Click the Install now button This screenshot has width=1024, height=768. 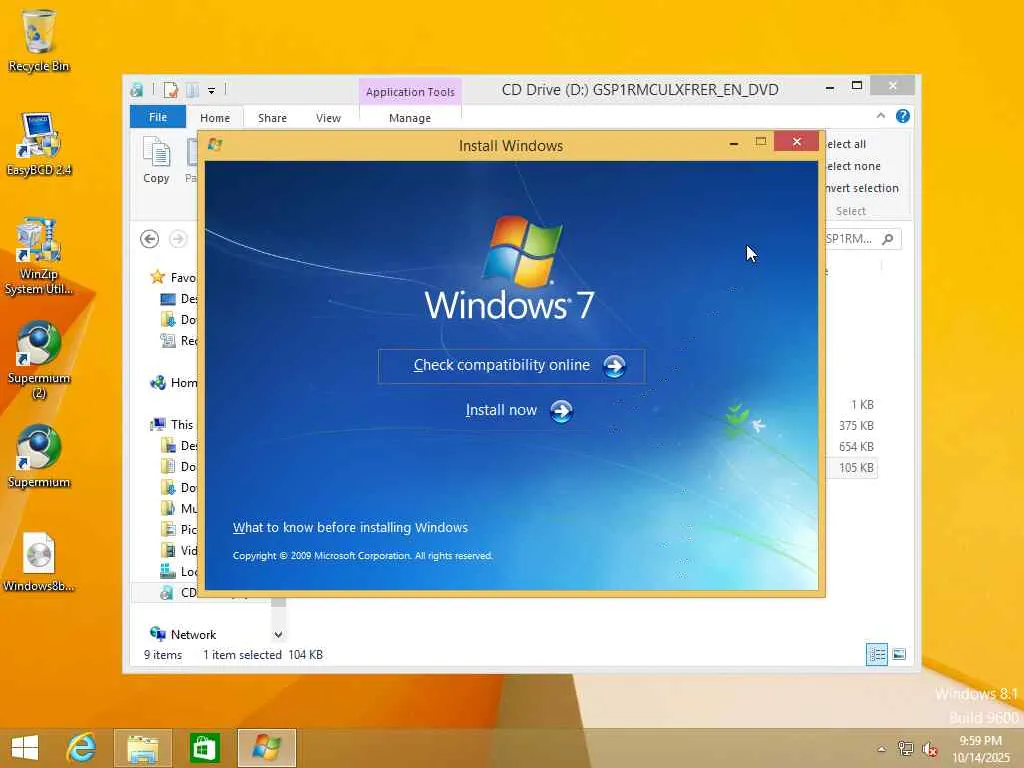point(519,411)
